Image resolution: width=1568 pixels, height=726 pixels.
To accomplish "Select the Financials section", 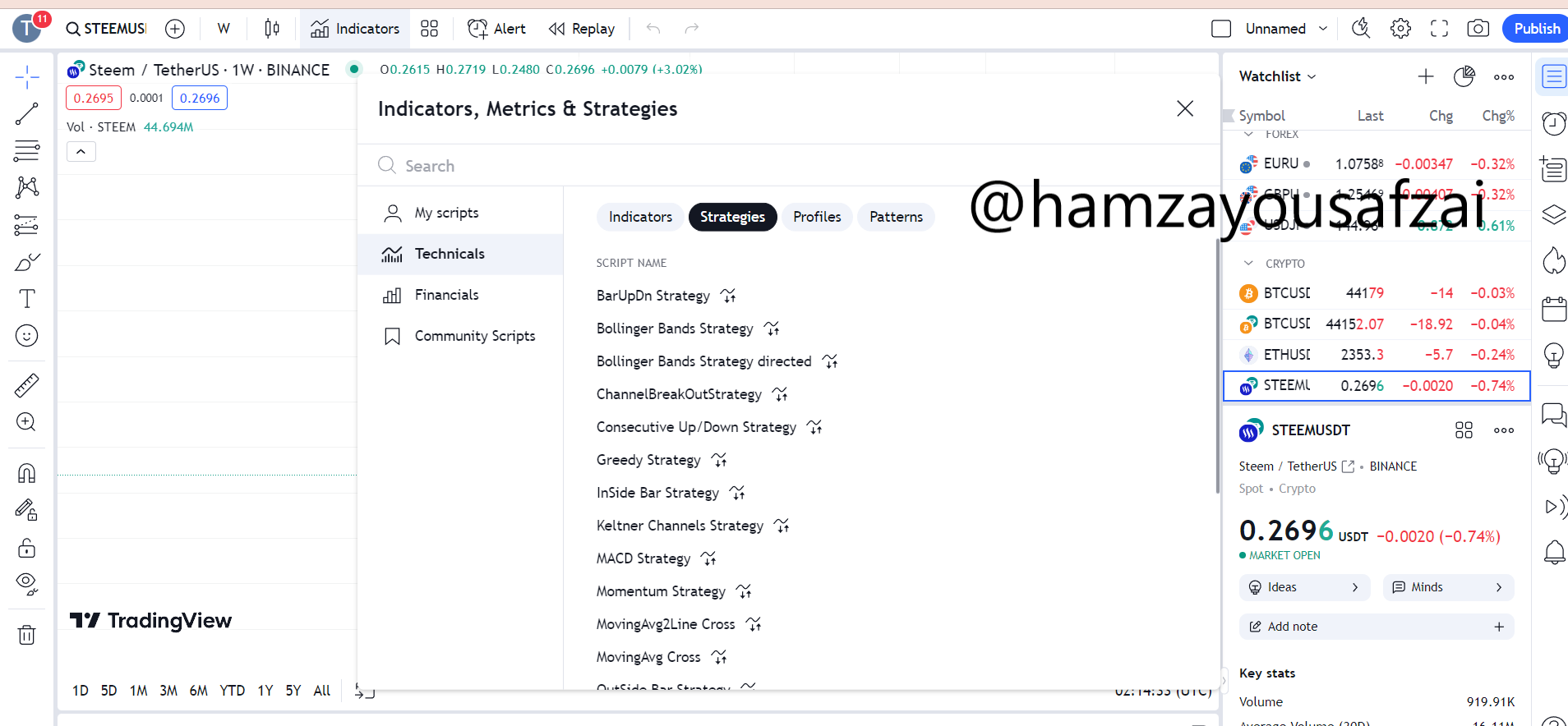I will pos(460,295).
